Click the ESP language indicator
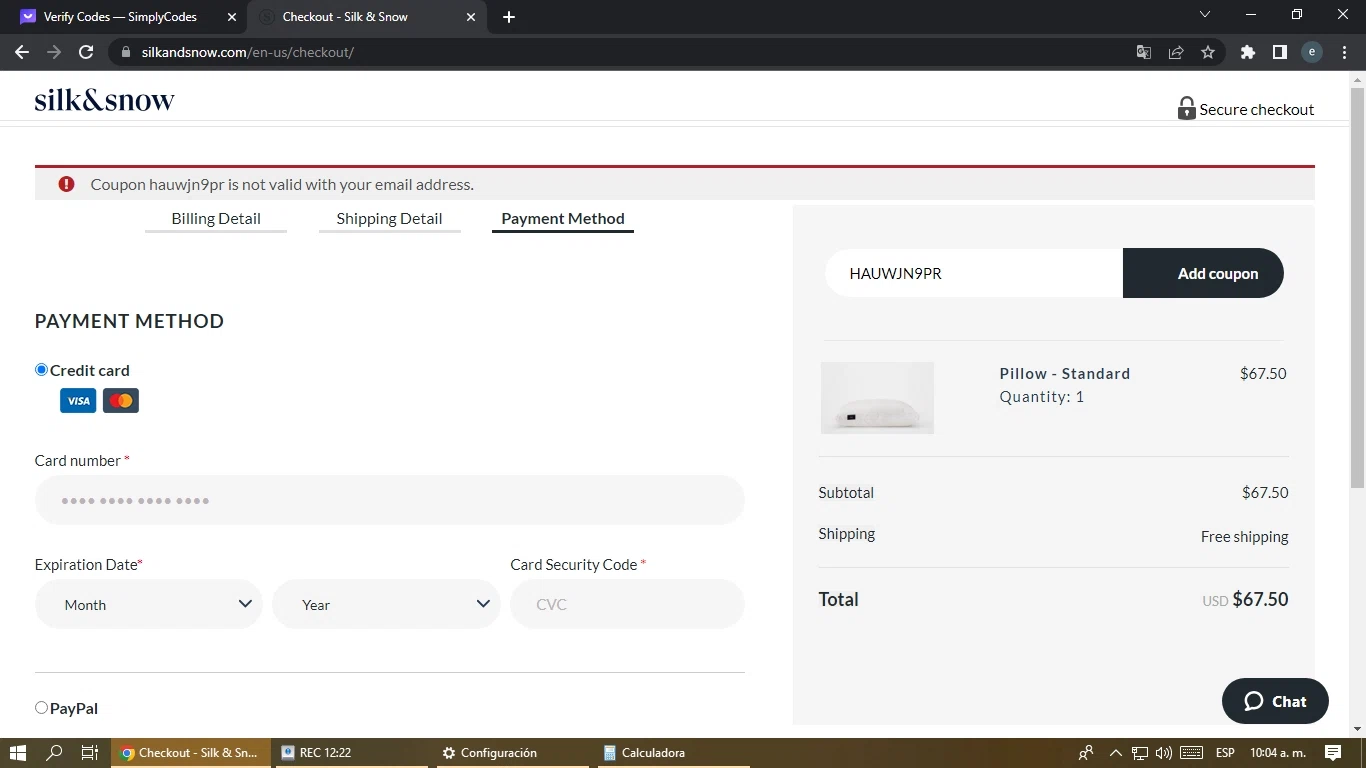 pos(1225,753)
